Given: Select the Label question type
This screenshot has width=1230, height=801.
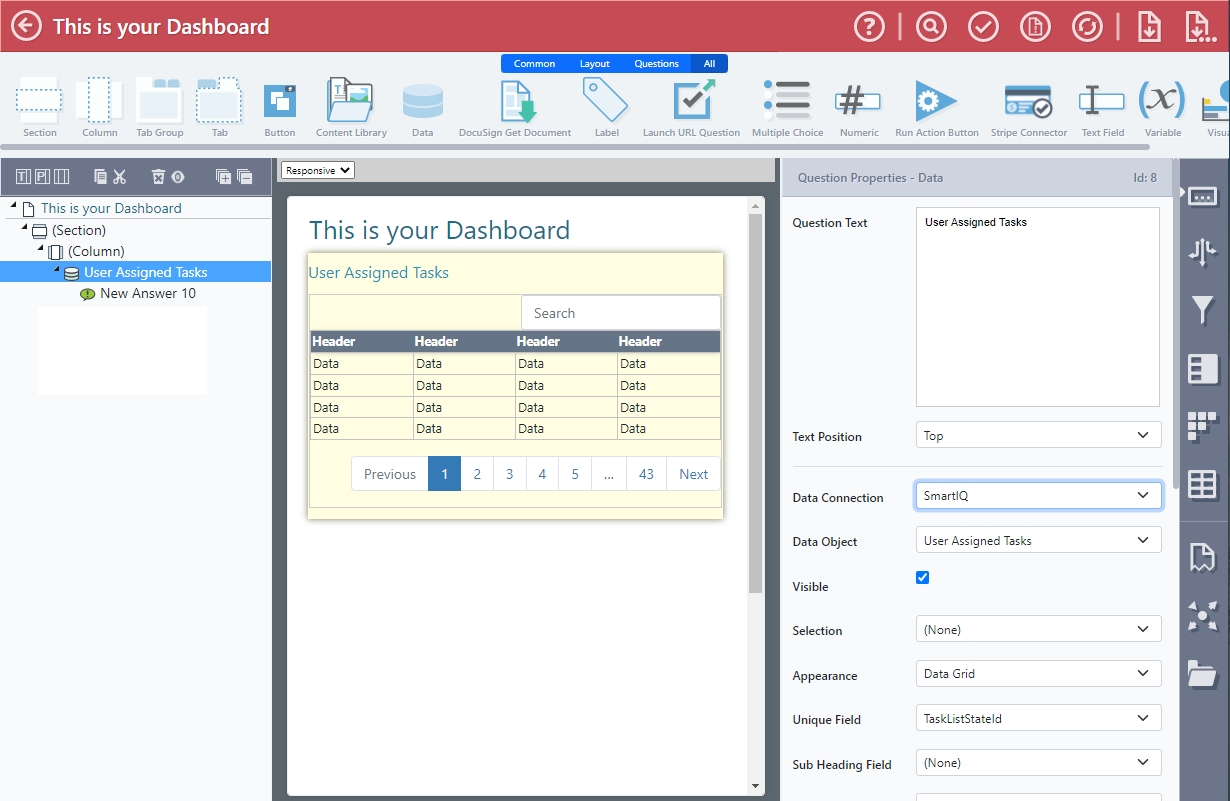Looking at the screenshot, I should 606,107.
